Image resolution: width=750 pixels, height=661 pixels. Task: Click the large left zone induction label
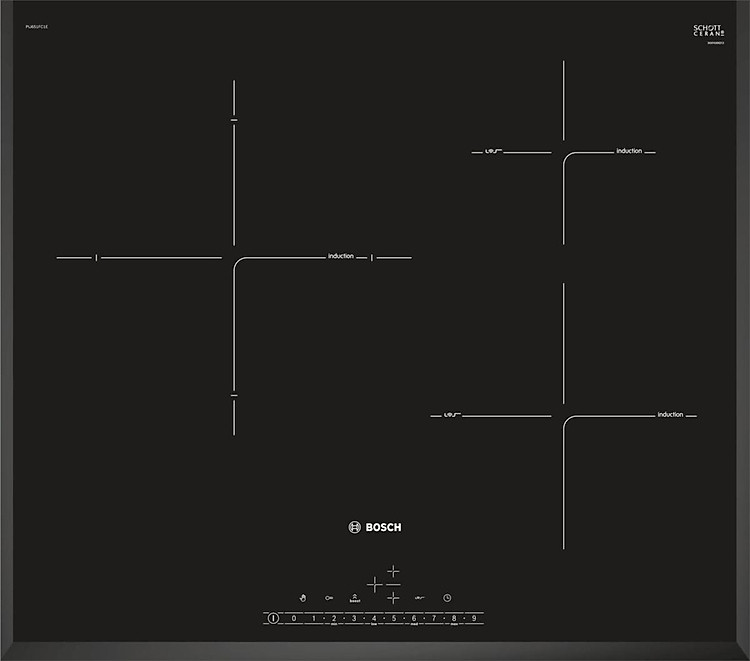pos(341,257)
